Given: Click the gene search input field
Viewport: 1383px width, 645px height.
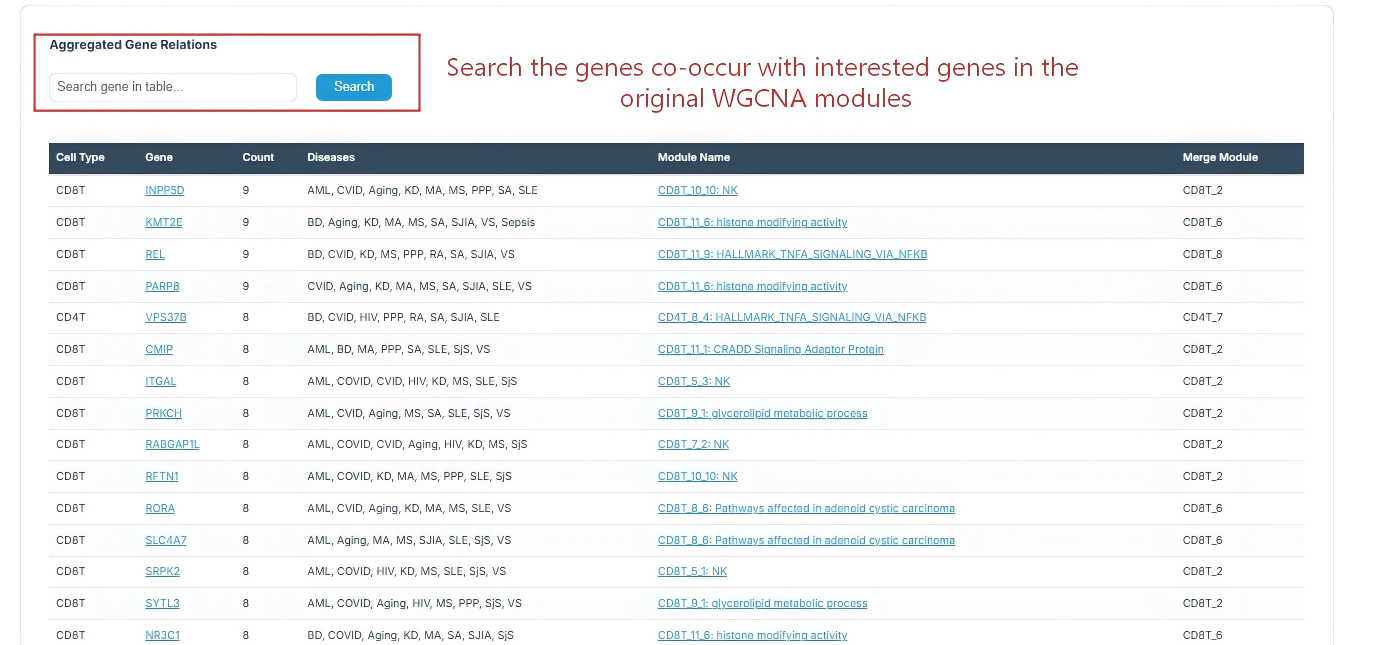Looking at the screenshot, I should tap(171, 87).
